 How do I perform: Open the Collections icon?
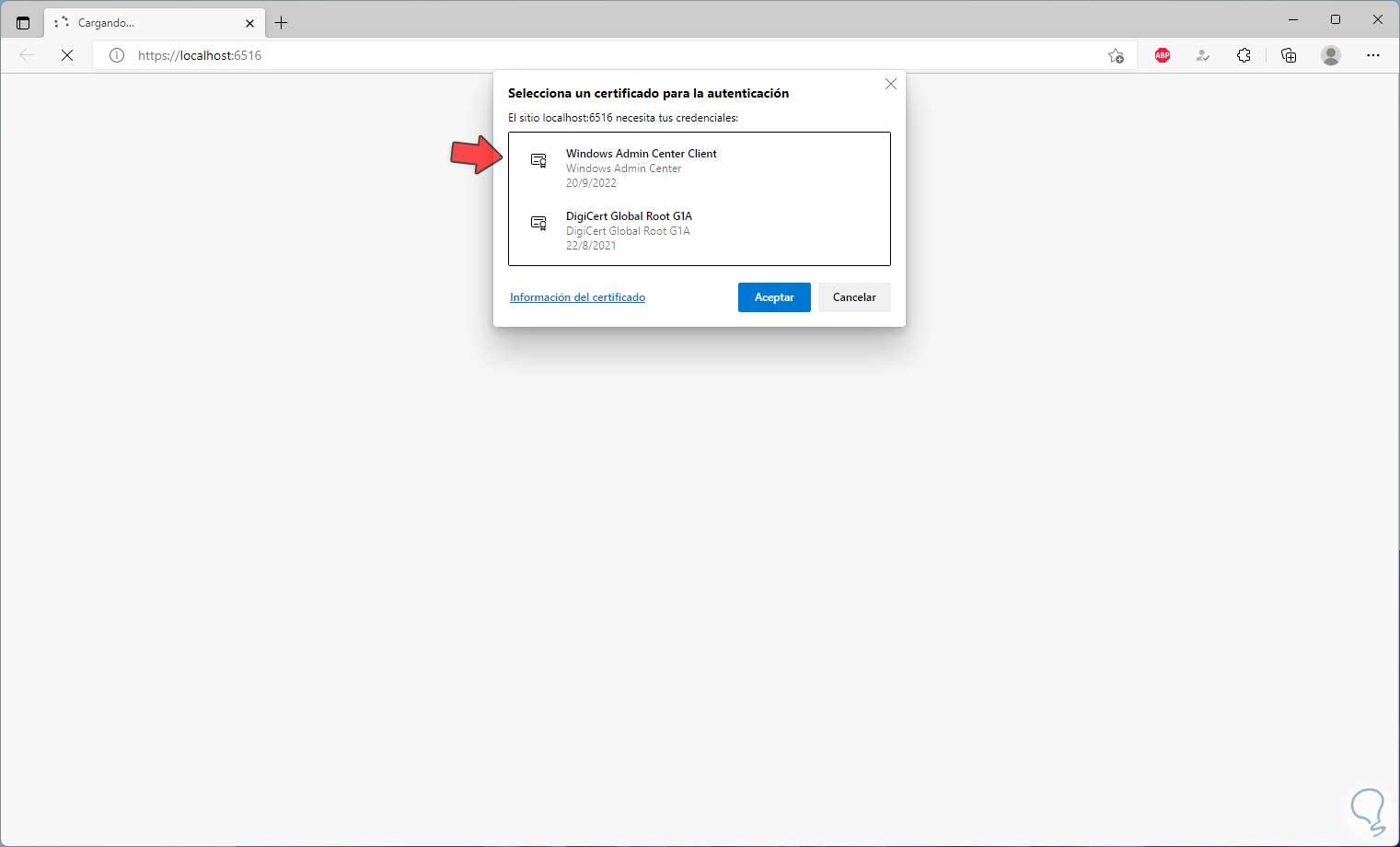tap(1289, 55)
